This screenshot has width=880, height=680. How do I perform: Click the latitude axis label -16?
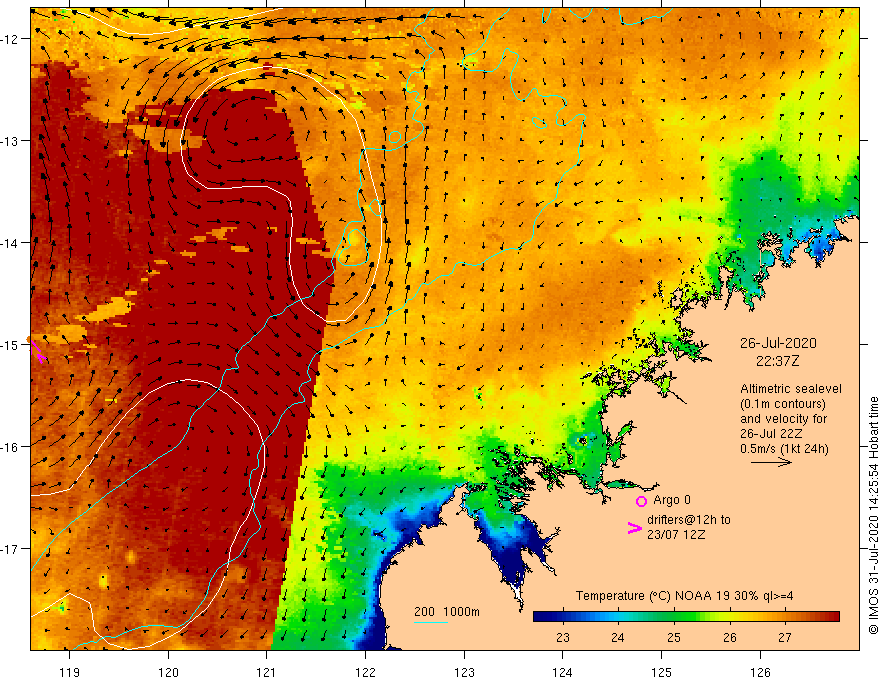click(10, 447)
